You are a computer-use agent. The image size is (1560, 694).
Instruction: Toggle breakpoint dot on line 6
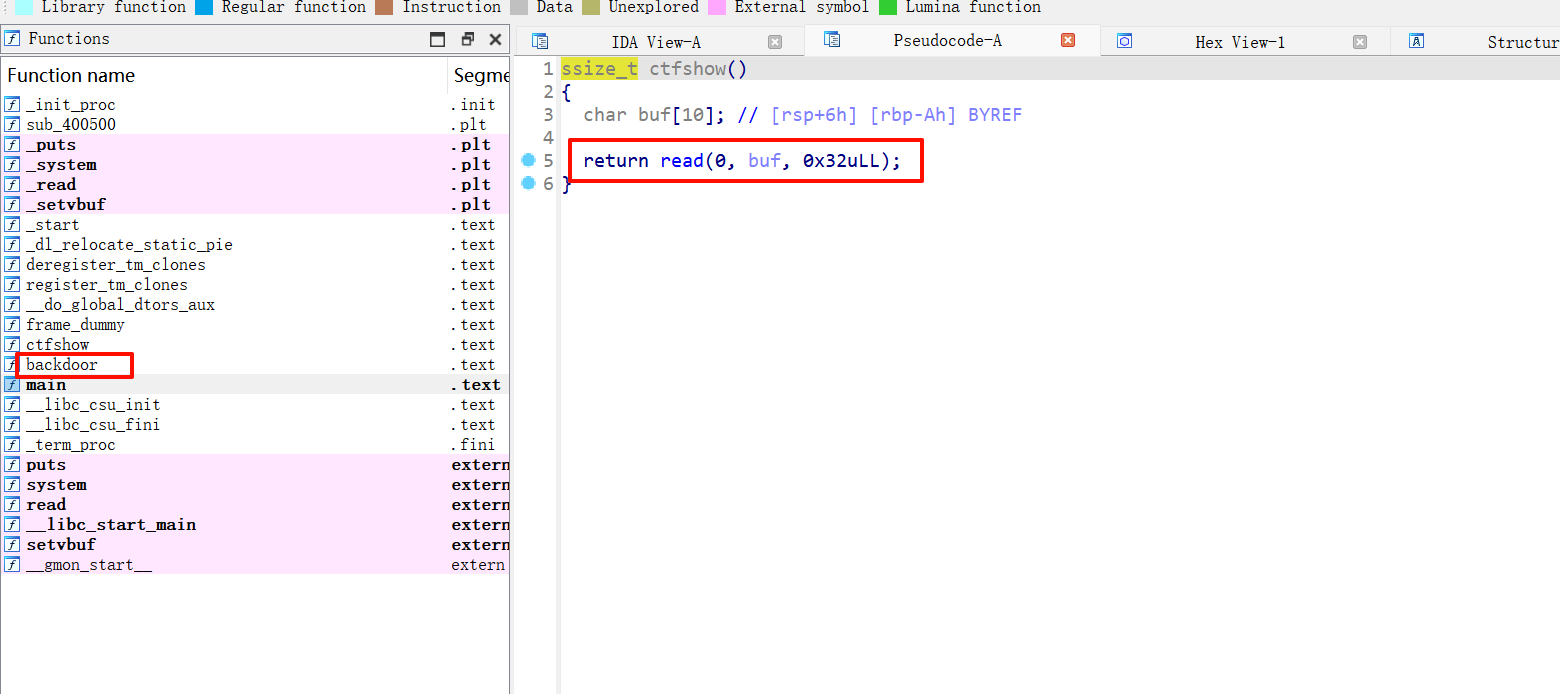click(528, 183)
